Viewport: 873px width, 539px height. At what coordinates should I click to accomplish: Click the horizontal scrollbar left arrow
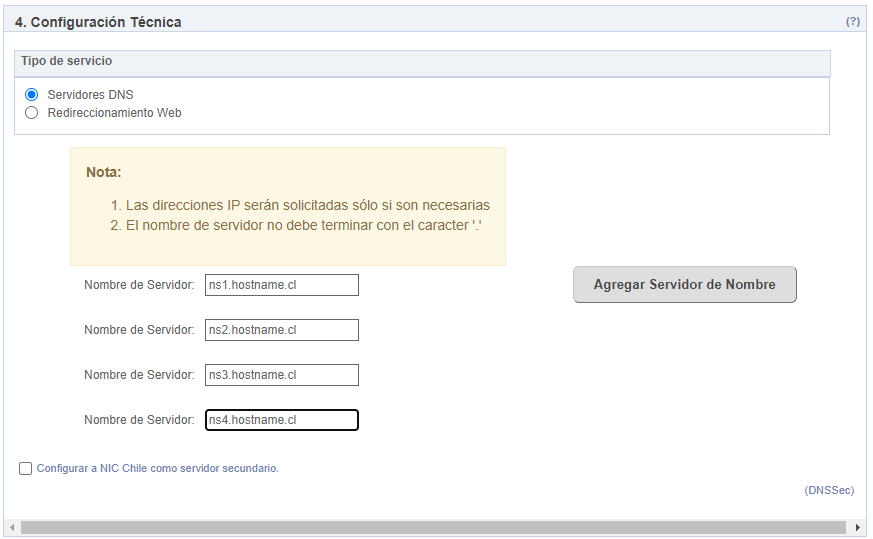(12, 527)
